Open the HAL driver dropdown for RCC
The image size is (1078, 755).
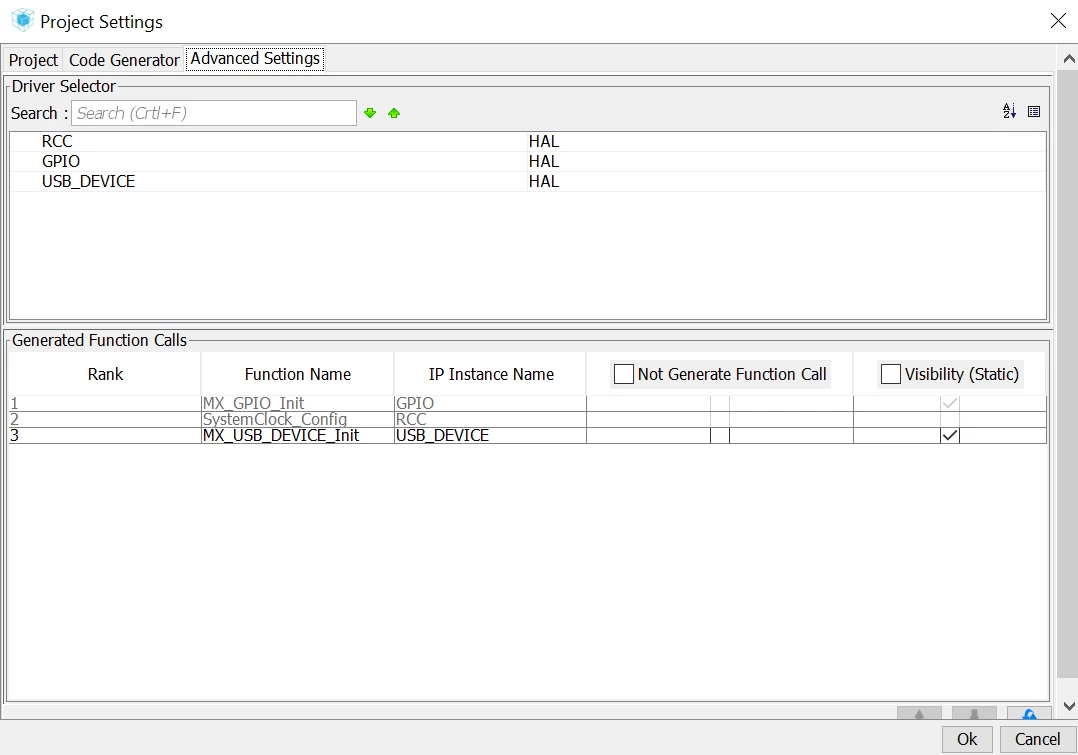786,141
